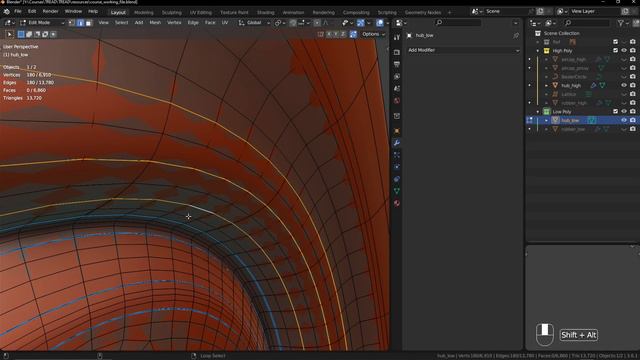Toggle High Poly collection eye visibility
The width and height of the screenshot is (640, 360).
624,51
